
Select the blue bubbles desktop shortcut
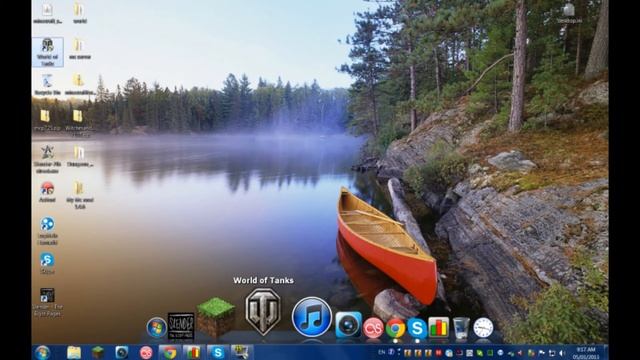pos(47,231)
